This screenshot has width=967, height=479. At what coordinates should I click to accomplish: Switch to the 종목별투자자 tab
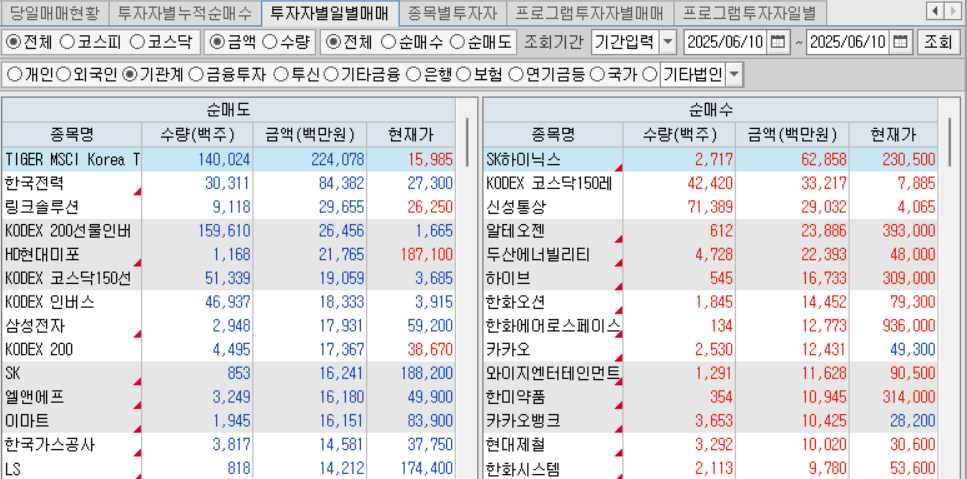tap(453, 12)
